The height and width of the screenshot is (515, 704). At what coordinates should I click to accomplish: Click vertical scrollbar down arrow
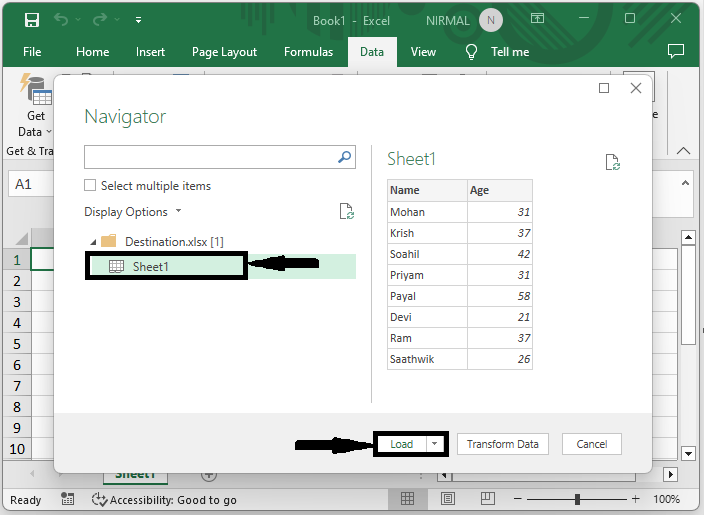click(688, 453)
